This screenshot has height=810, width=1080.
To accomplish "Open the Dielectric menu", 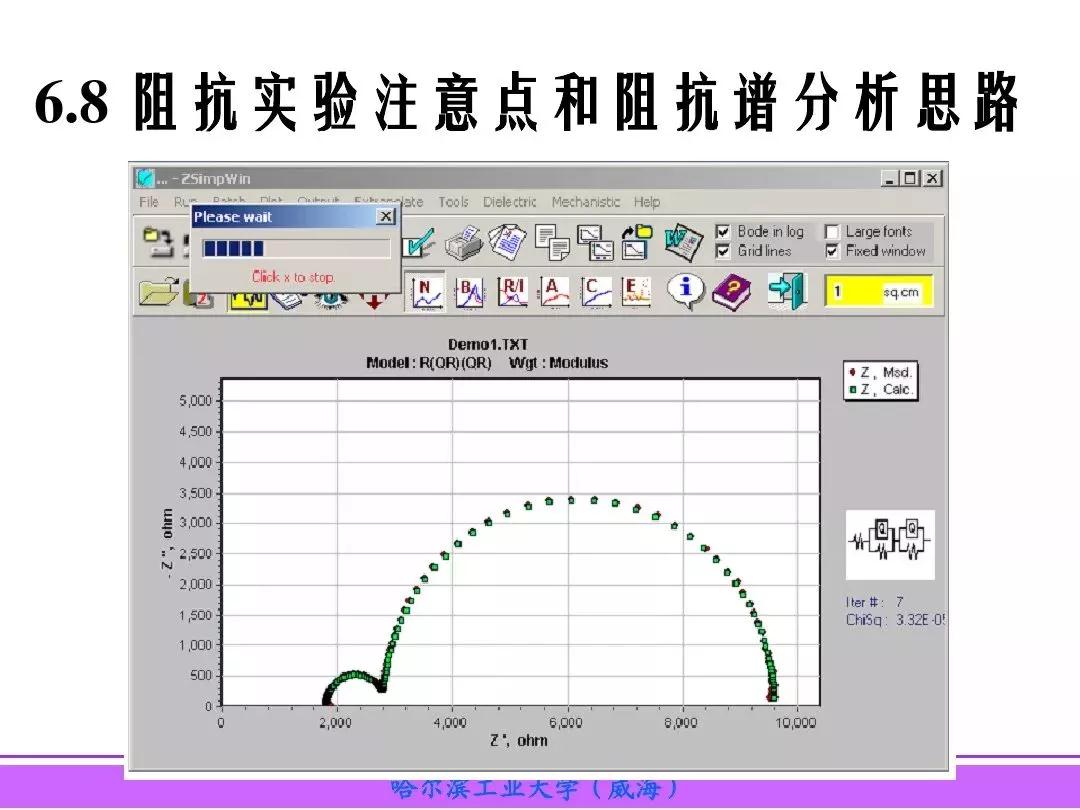I will 510,202.
